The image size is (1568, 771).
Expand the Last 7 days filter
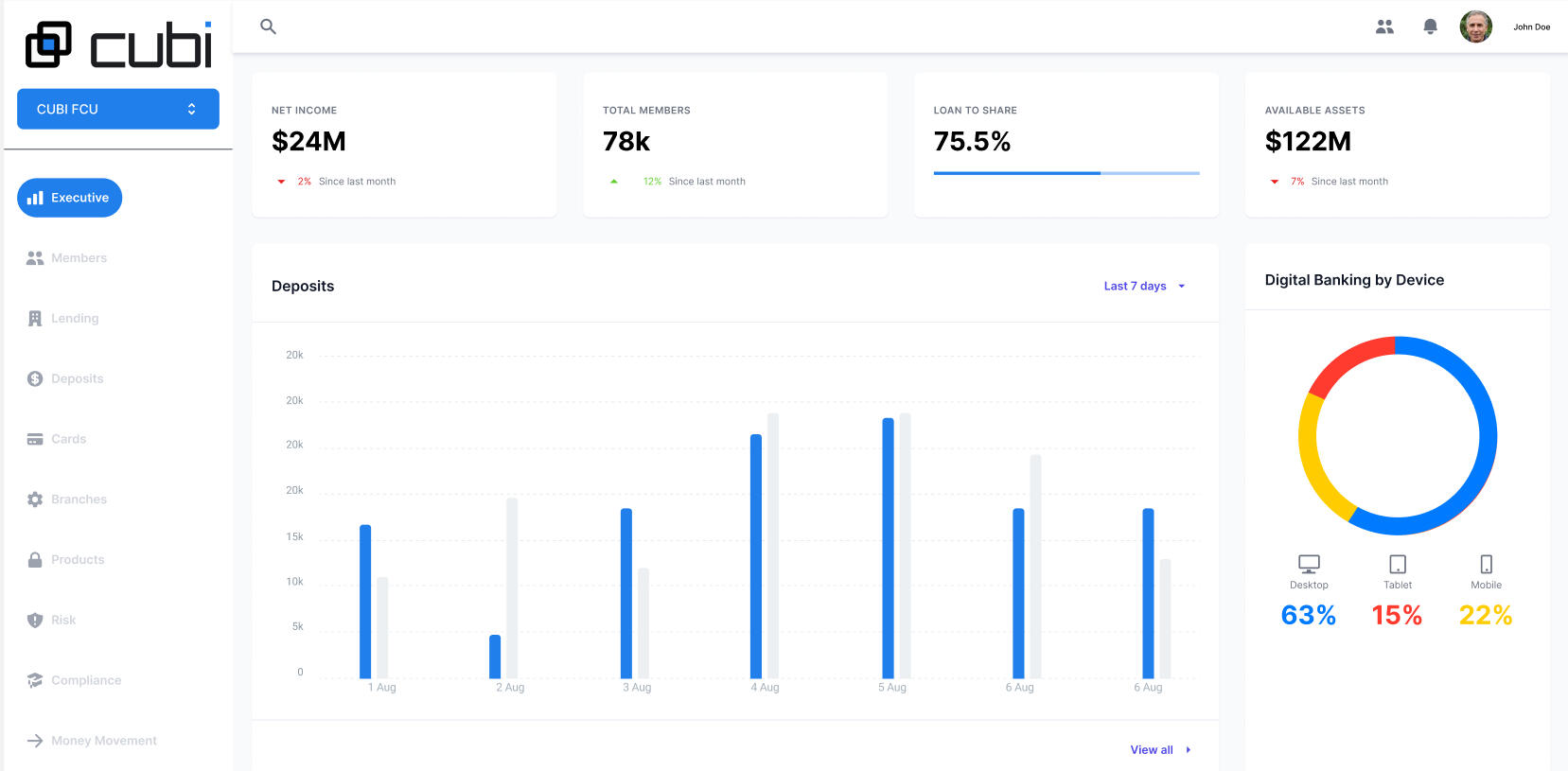(1144, 286)
